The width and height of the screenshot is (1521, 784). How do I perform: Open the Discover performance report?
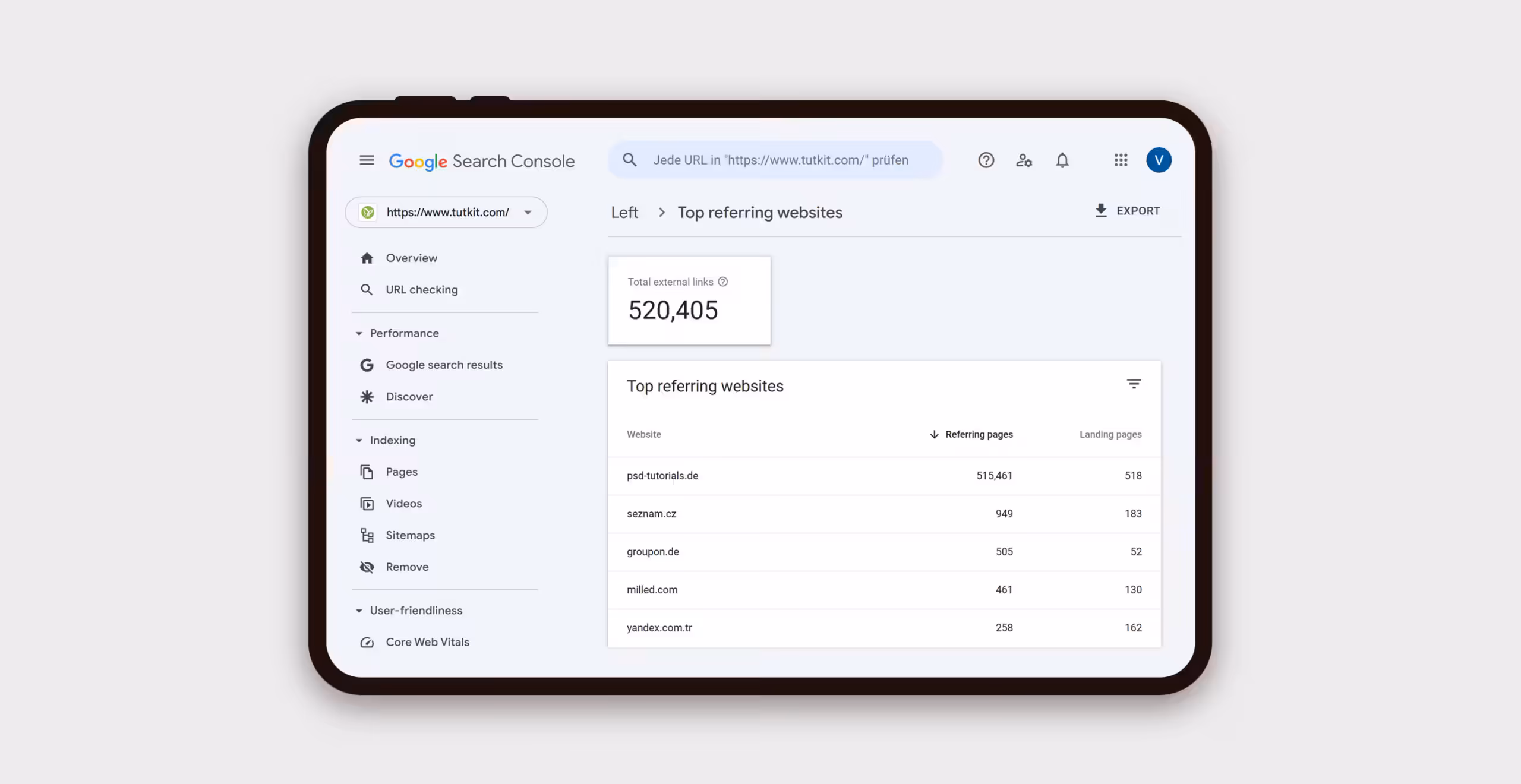409,396
